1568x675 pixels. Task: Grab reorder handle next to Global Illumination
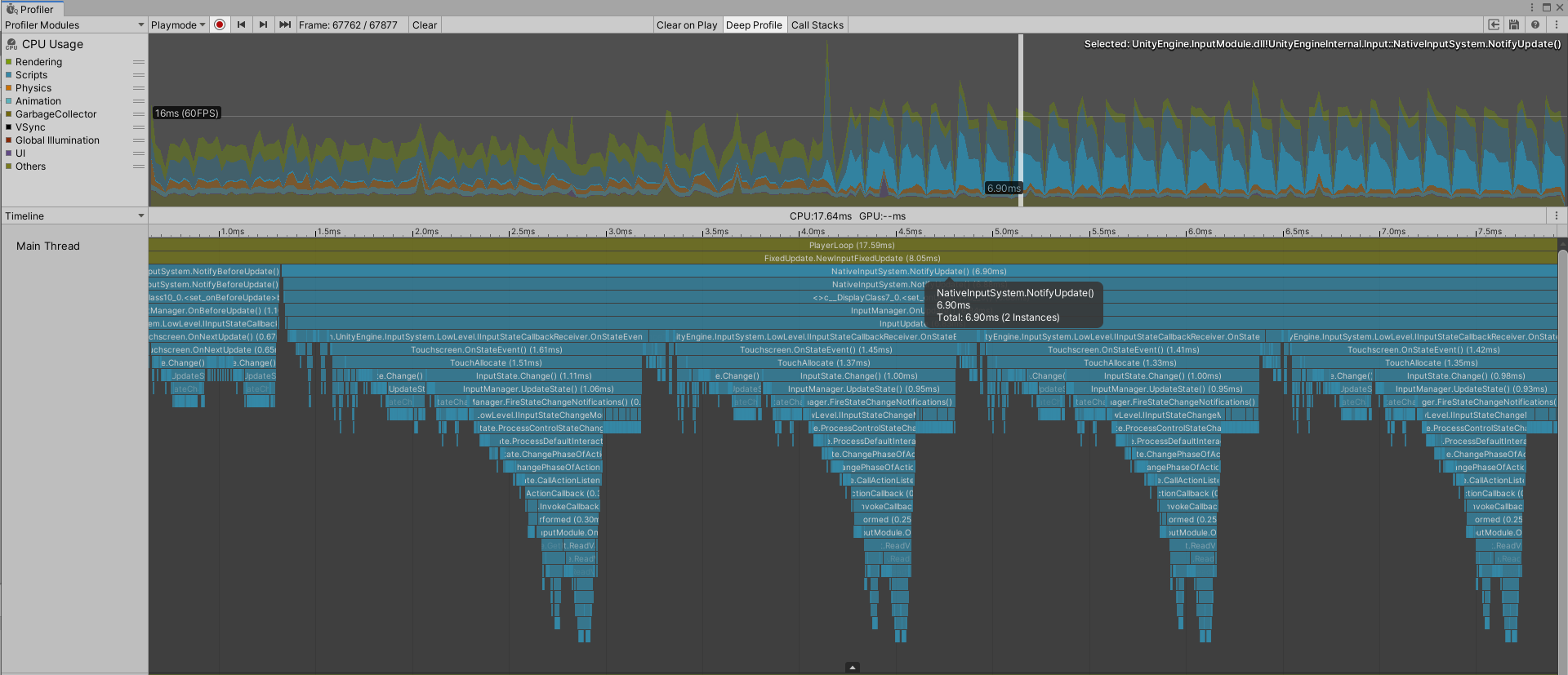[139, 140]
